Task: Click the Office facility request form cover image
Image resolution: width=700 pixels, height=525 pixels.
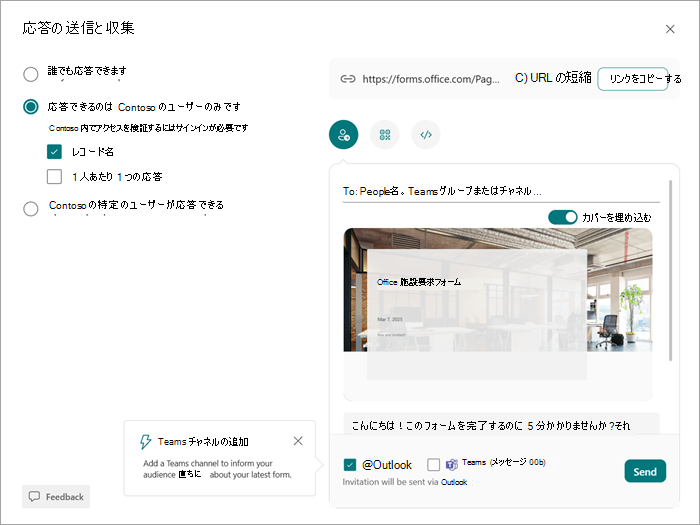Action: (498, 290)
